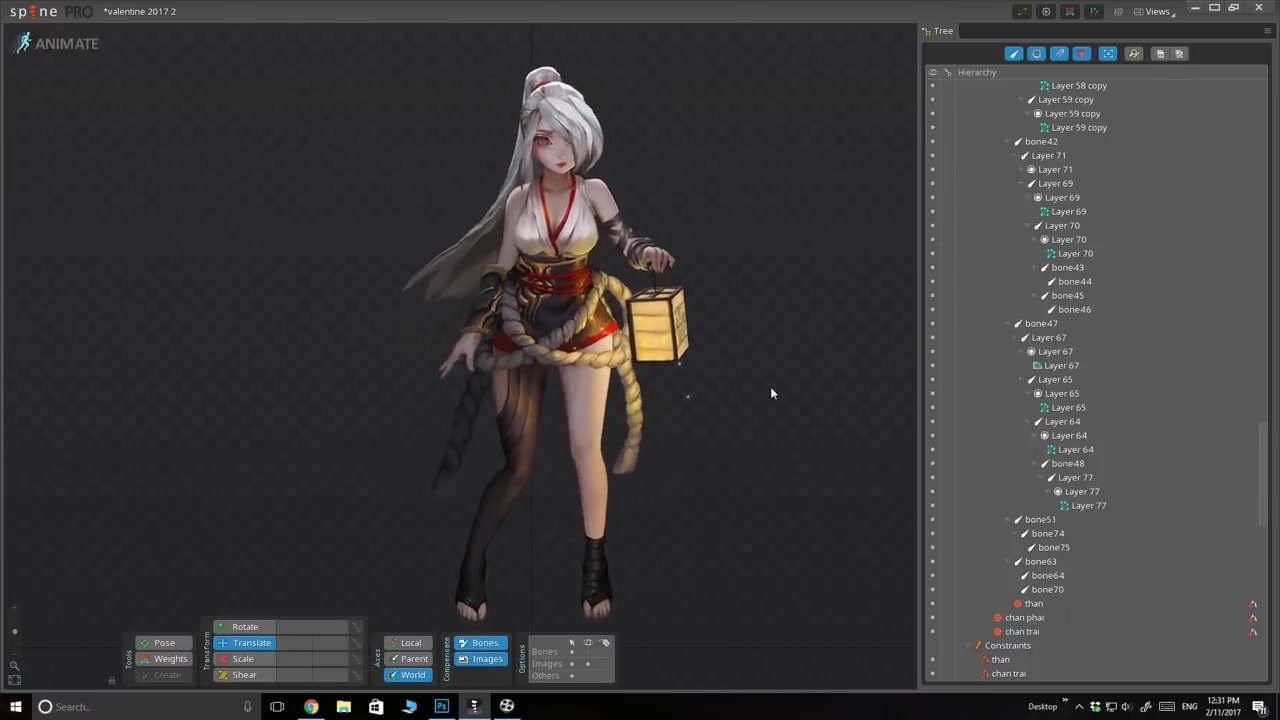Click the fit-to-screen frame icon in viewport
Viewport: 1280px width, 720px height.
click(x=14, y=680)
